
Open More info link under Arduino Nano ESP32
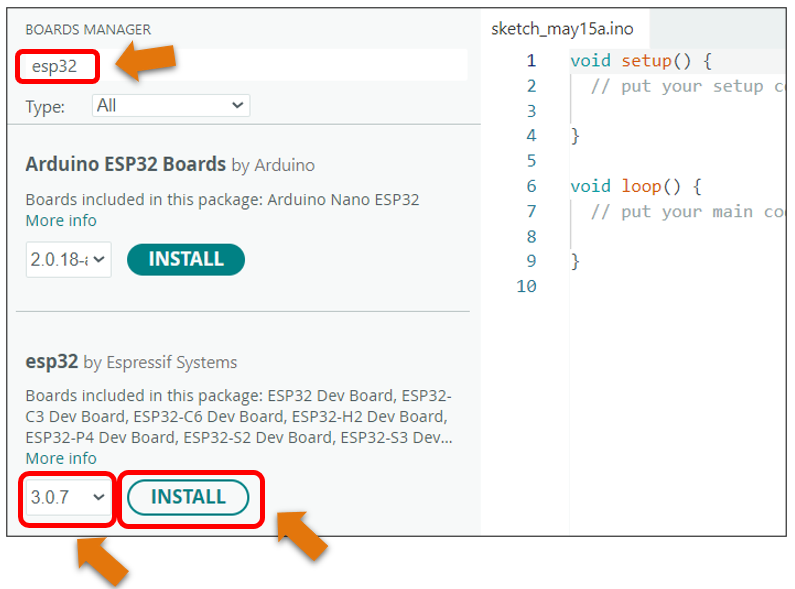(61, 220)
